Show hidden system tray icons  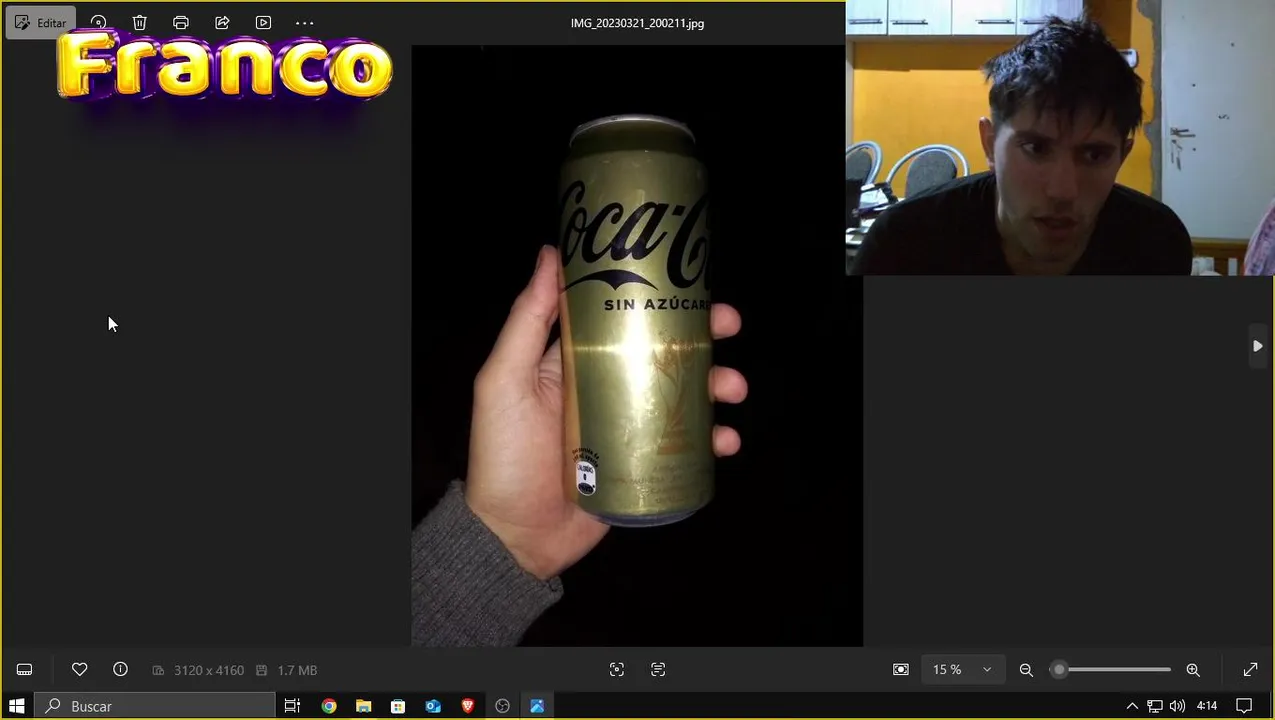point(1132,706)
